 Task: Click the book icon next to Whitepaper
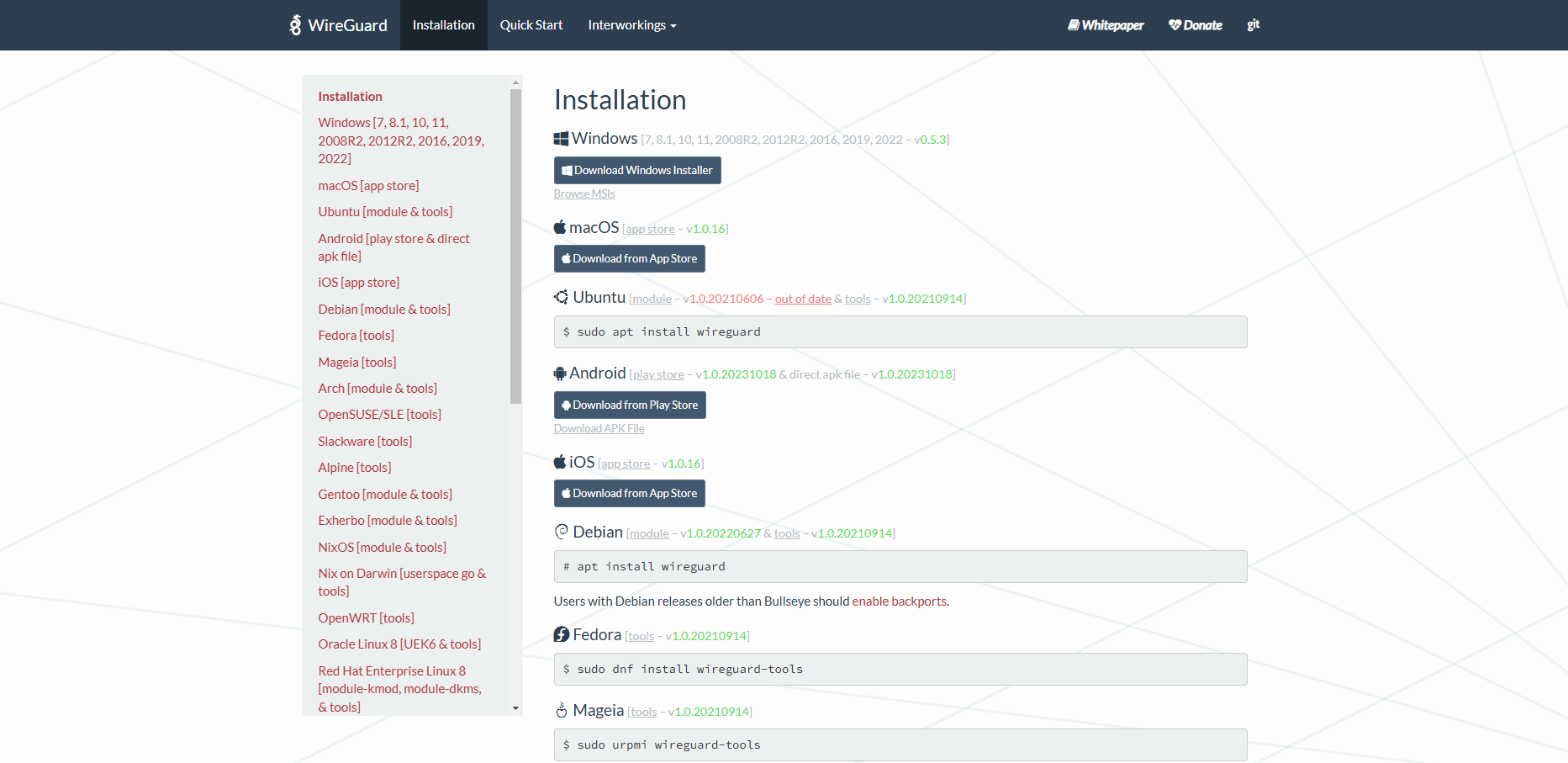tap(1074, 25)
